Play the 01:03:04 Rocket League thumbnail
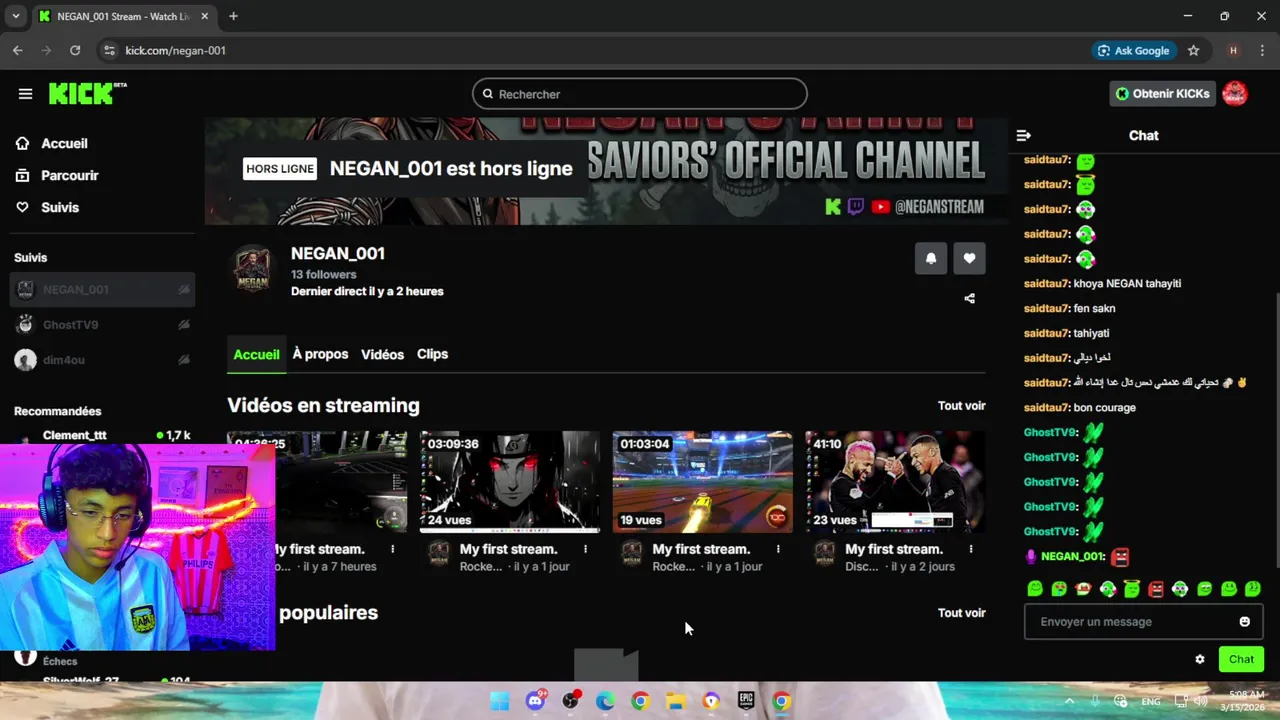The width and height of the screenshot is (1280, 720). (703, 482)
